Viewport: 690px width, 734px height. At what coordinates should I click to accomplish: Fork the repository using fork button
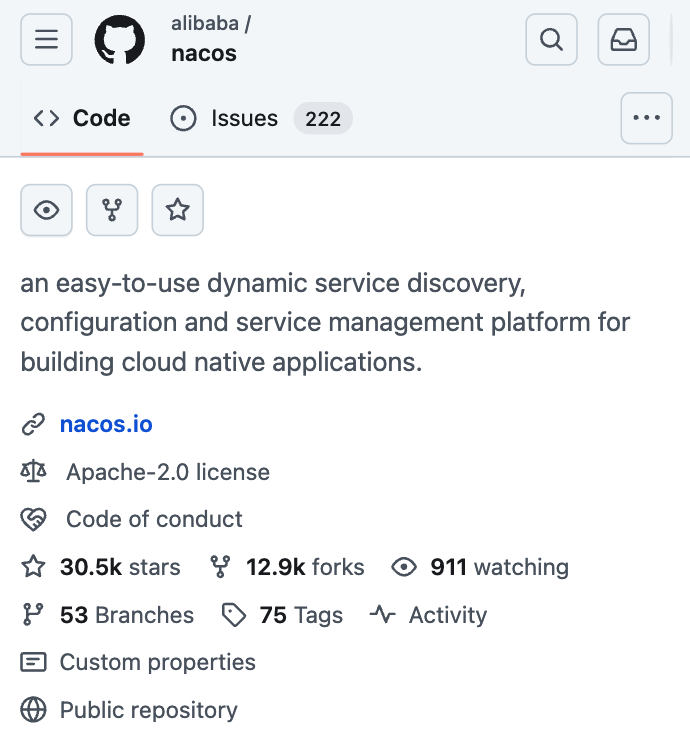(112, 210)
